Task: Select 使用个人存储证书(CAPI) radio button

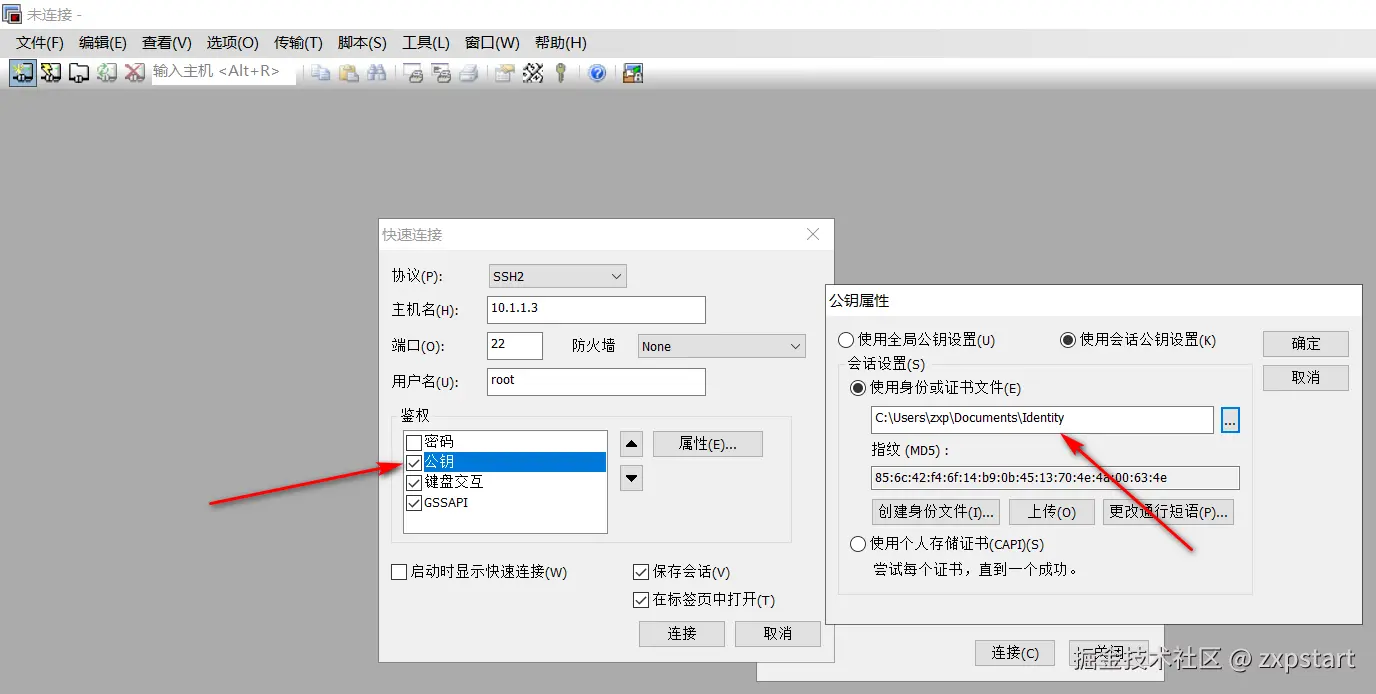Action: click(858, 544)
